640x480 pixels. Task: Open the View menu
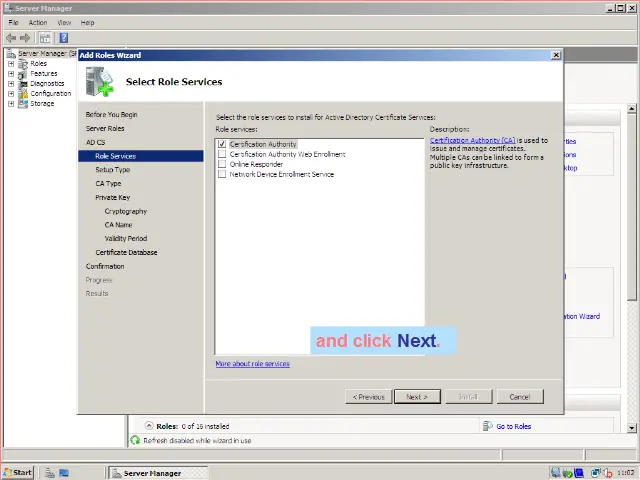(x=64, y=23)
